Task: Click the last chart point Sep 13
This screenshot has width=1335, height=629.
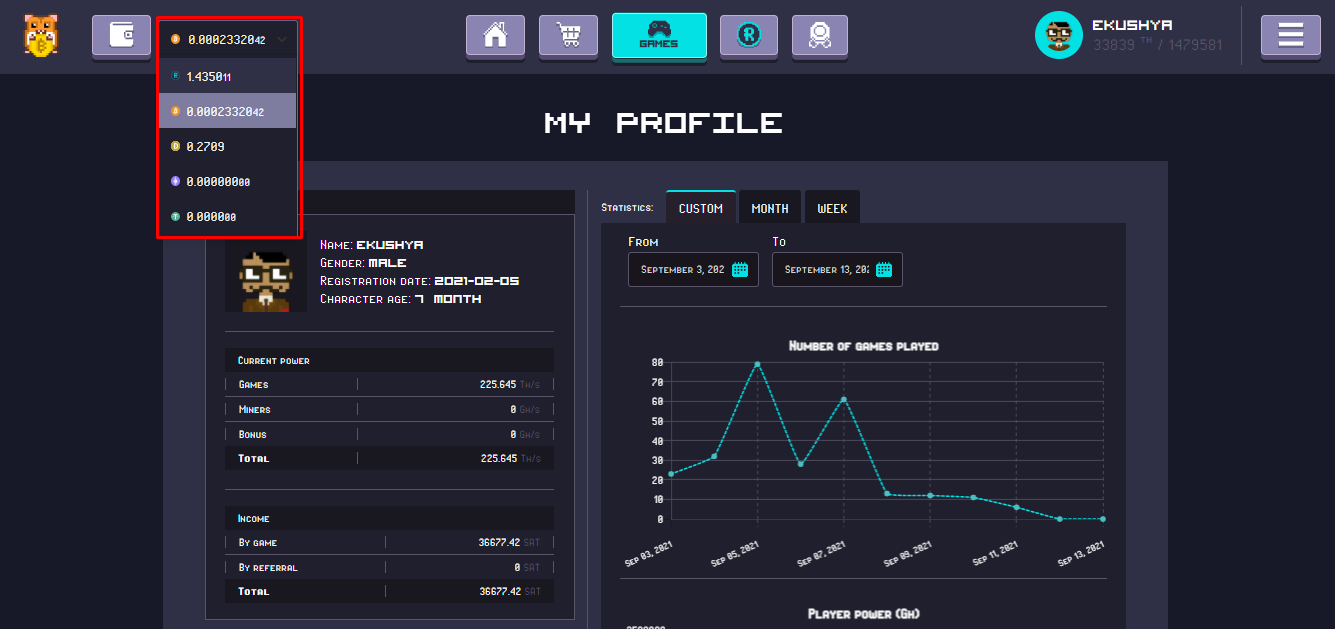Action: tap(1103, 519)
